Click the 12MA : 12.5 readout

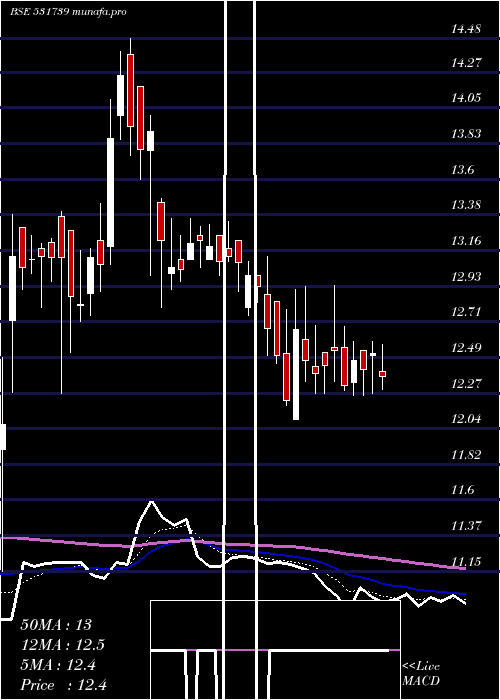[x=62, y=645]
